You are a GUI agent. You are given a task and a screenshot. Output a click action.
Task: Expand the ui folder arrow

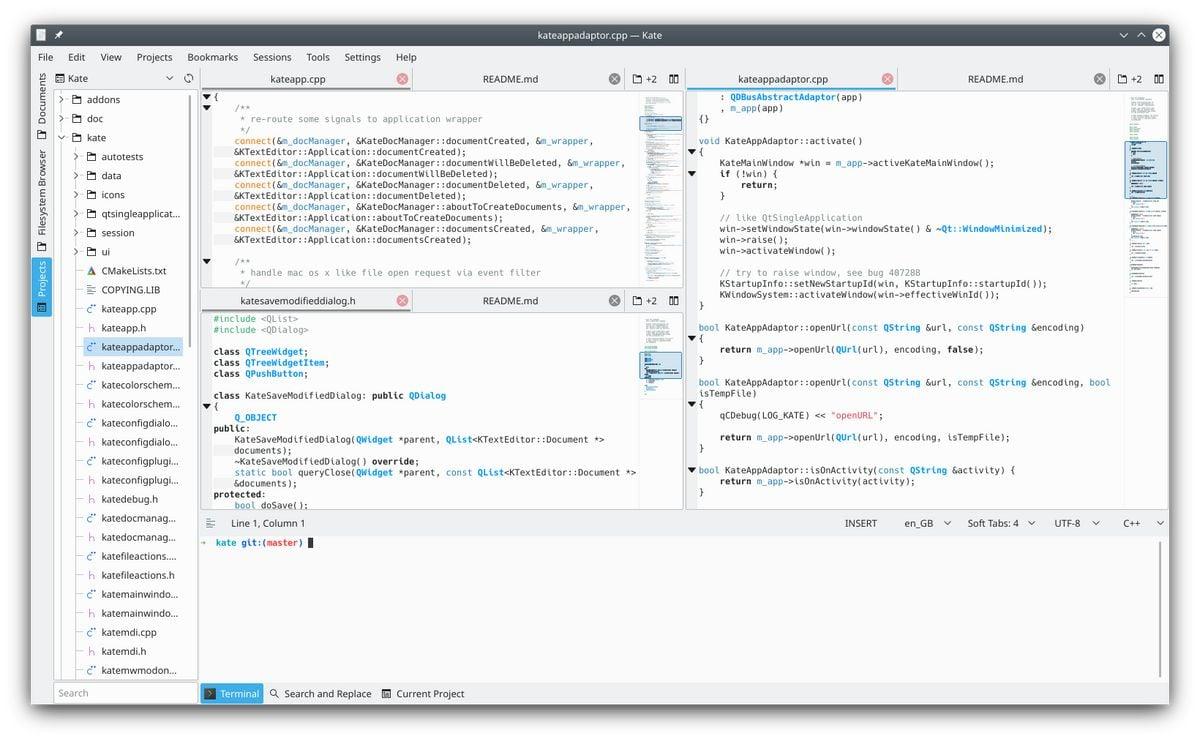76,252
